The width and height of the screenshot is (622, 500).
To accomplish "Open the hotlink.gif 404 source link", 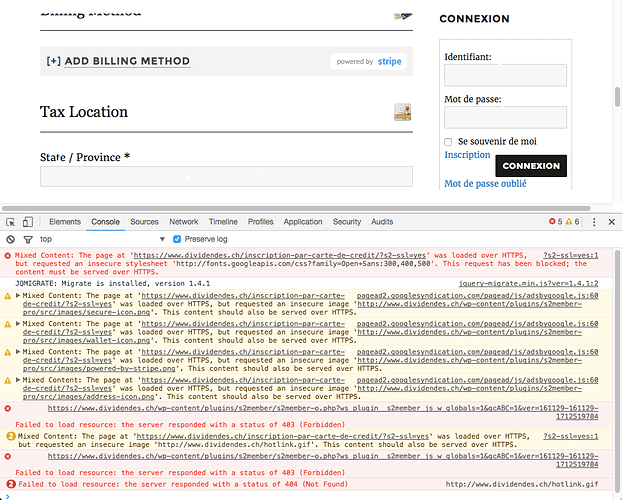I will pyautogui.click(x=522, y=485).
